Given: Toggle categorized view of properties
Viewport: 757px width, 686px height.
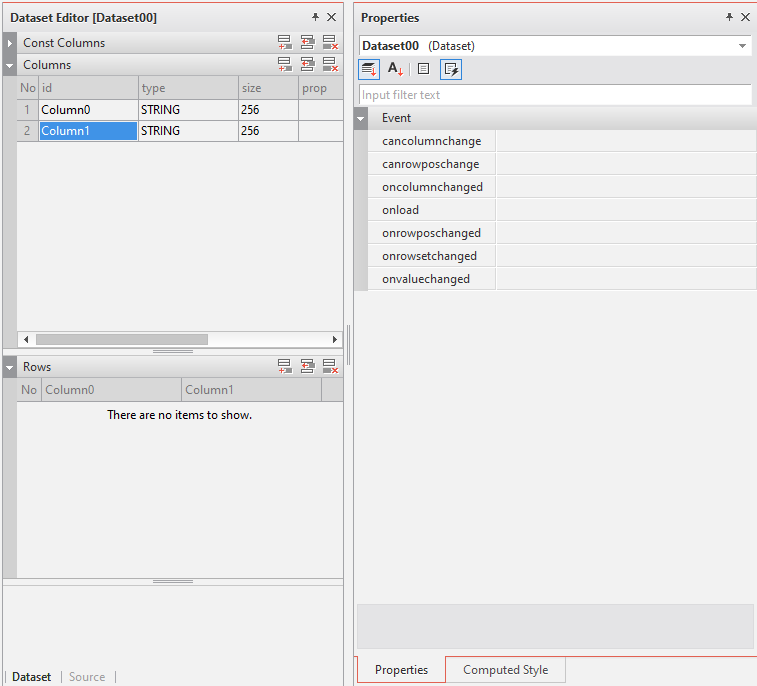Looking at the screenshot, I should click(369, 69).
